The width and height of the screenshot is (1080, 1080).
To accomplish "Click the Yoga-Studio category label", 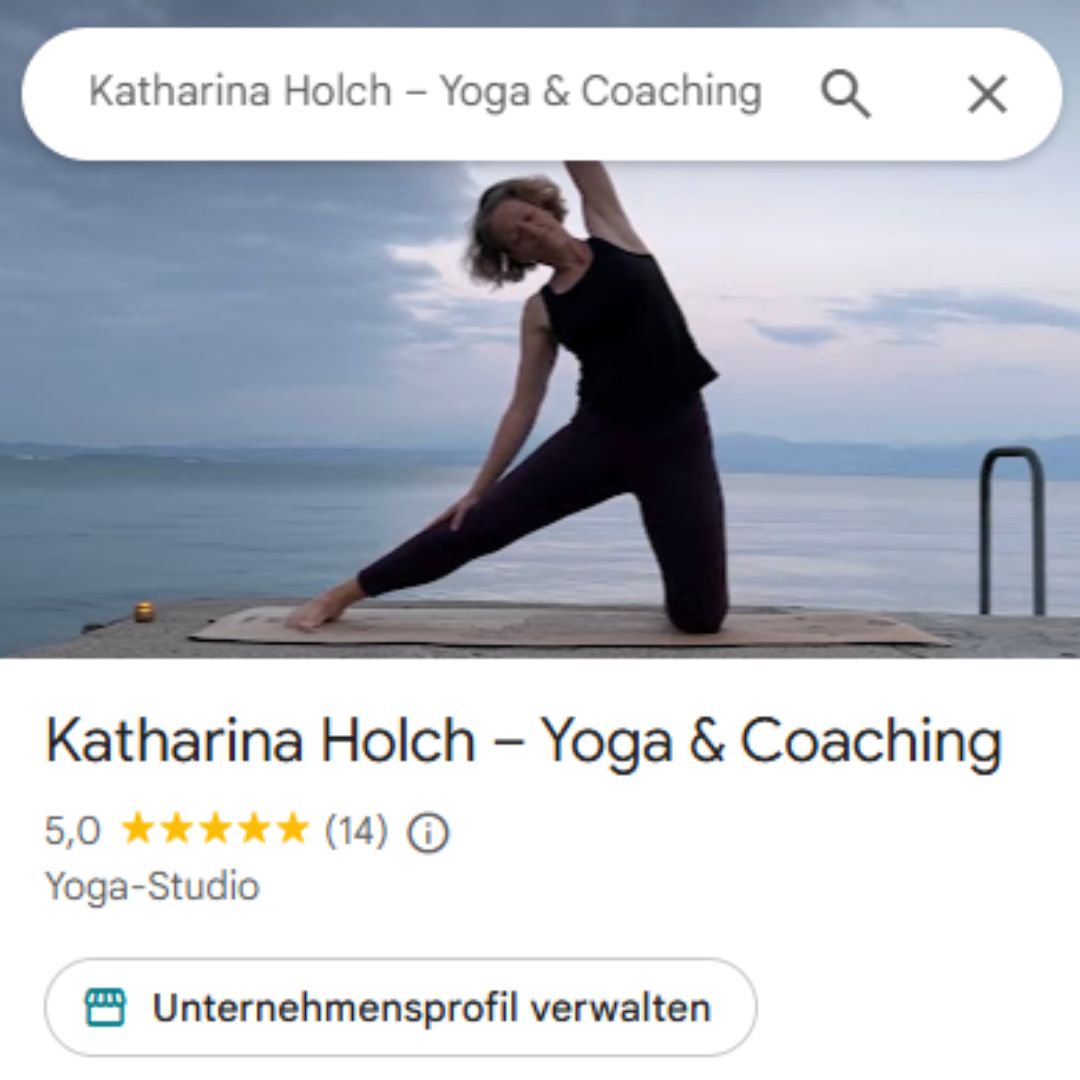I will point(152,886).
